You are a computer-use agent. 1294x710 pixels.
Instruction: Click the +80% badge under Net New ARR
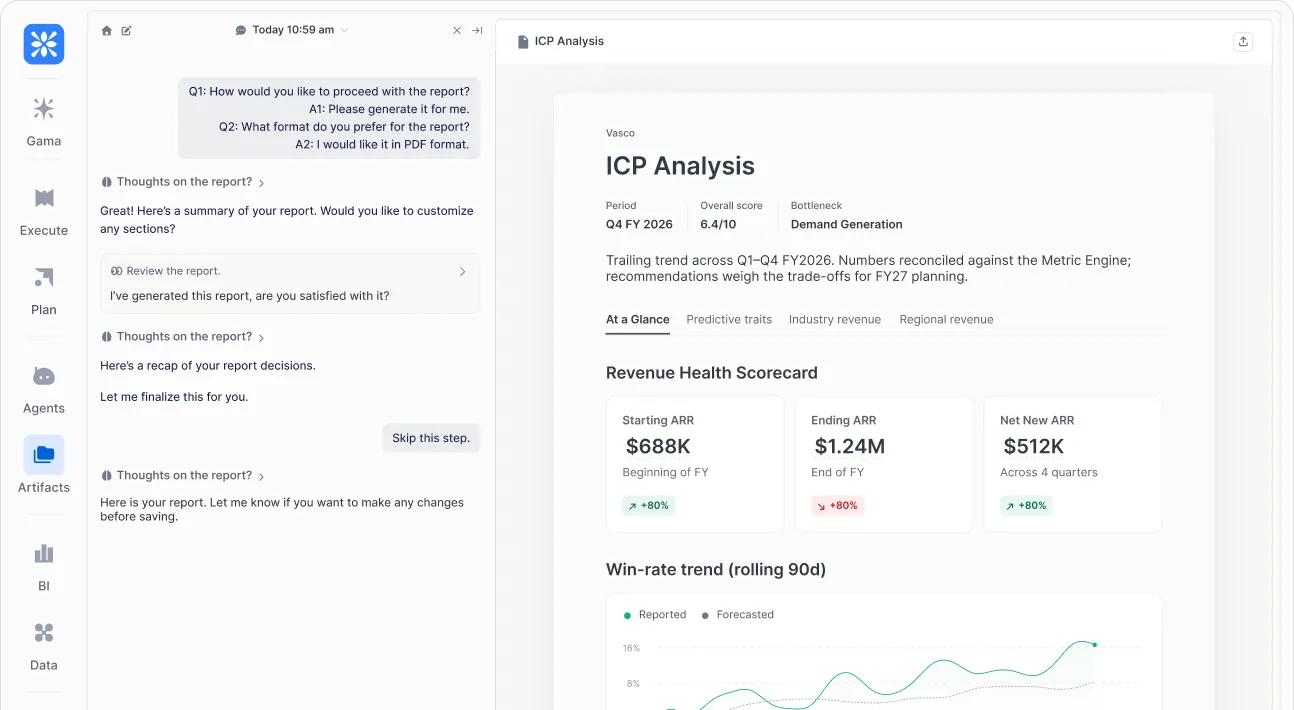(x=1026, y=506)
